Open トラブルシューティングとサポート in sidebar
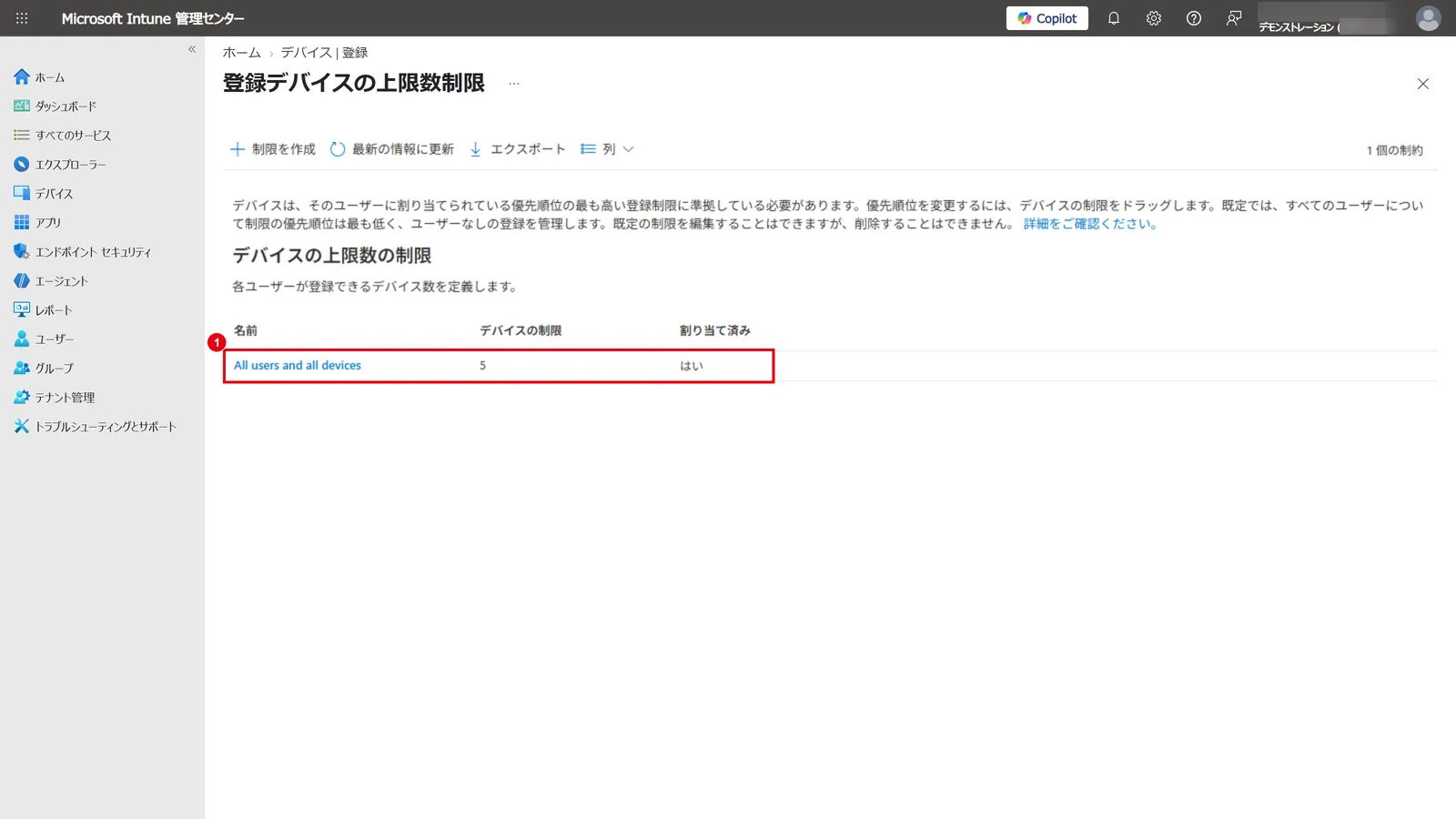Screen dimensions: 1456x819 coord(96,427)
